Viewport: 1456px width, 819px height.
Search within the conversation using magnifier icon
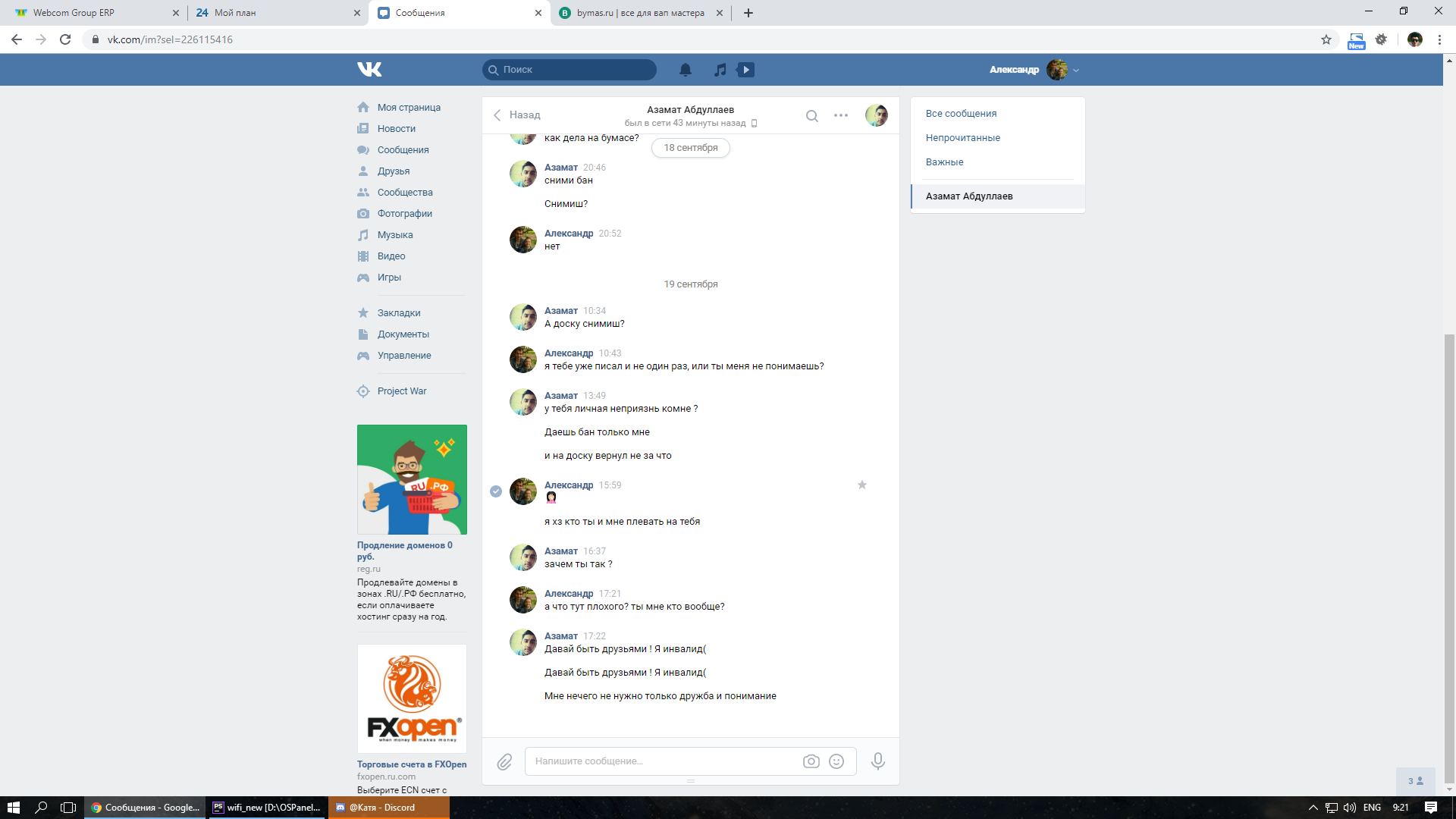coord(811,116)
